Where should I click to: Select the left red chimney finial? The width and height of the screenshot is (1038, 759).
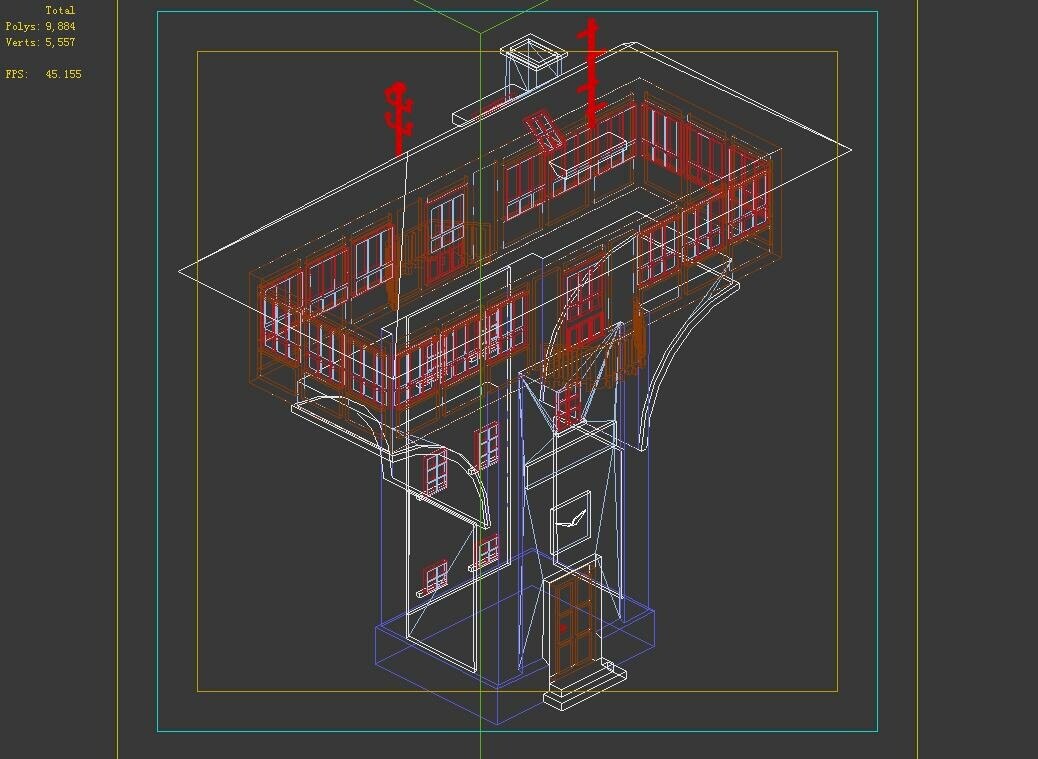click(x=398, y=110)
